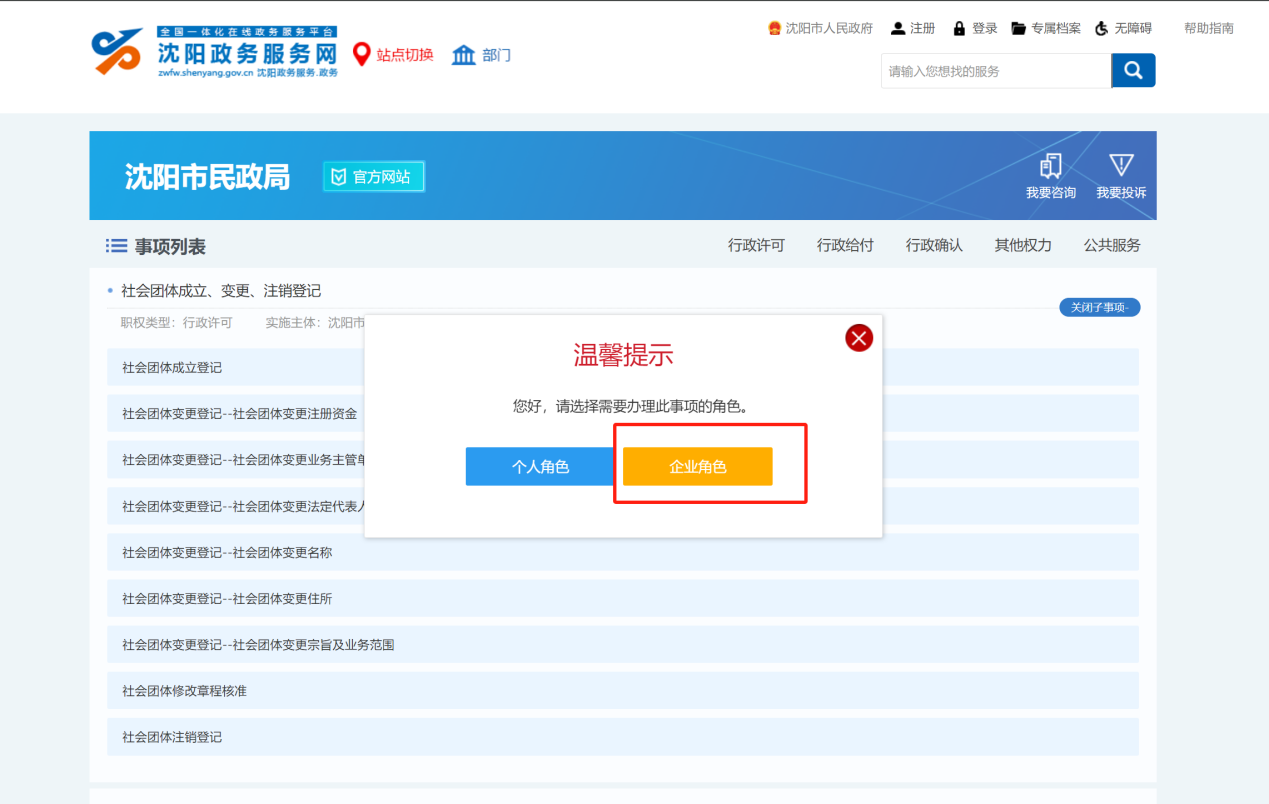Click the 注册 user icon

[x=898, y=28]
